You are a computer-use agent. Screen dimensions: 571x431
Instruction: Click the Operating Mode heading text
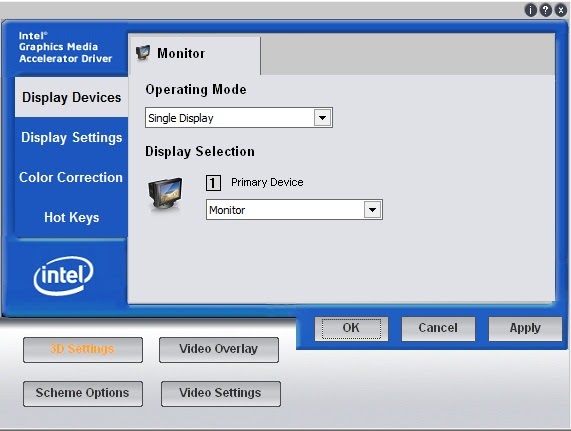[x=196, y=90]
